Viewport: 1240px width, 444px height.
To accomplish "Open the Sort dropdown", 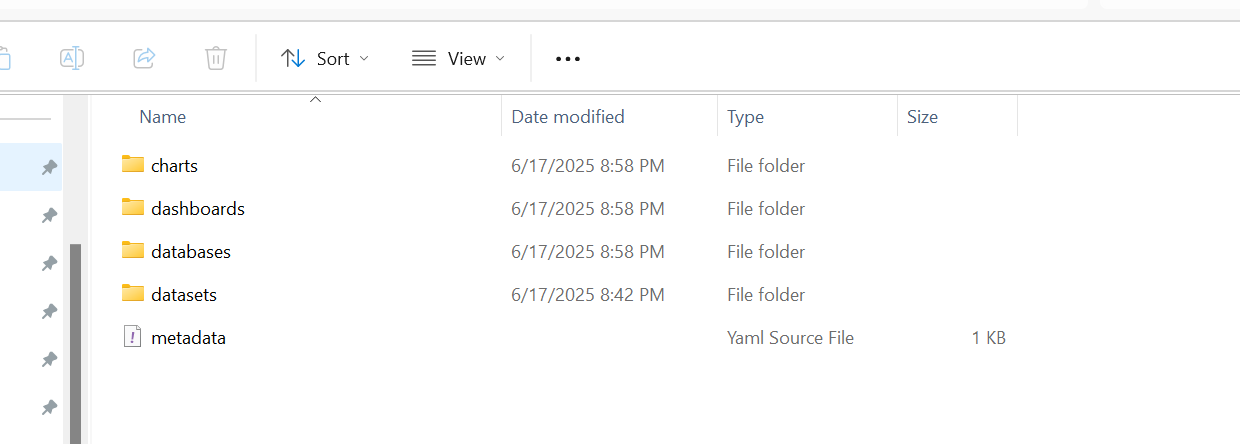I will tap(325, 58).
